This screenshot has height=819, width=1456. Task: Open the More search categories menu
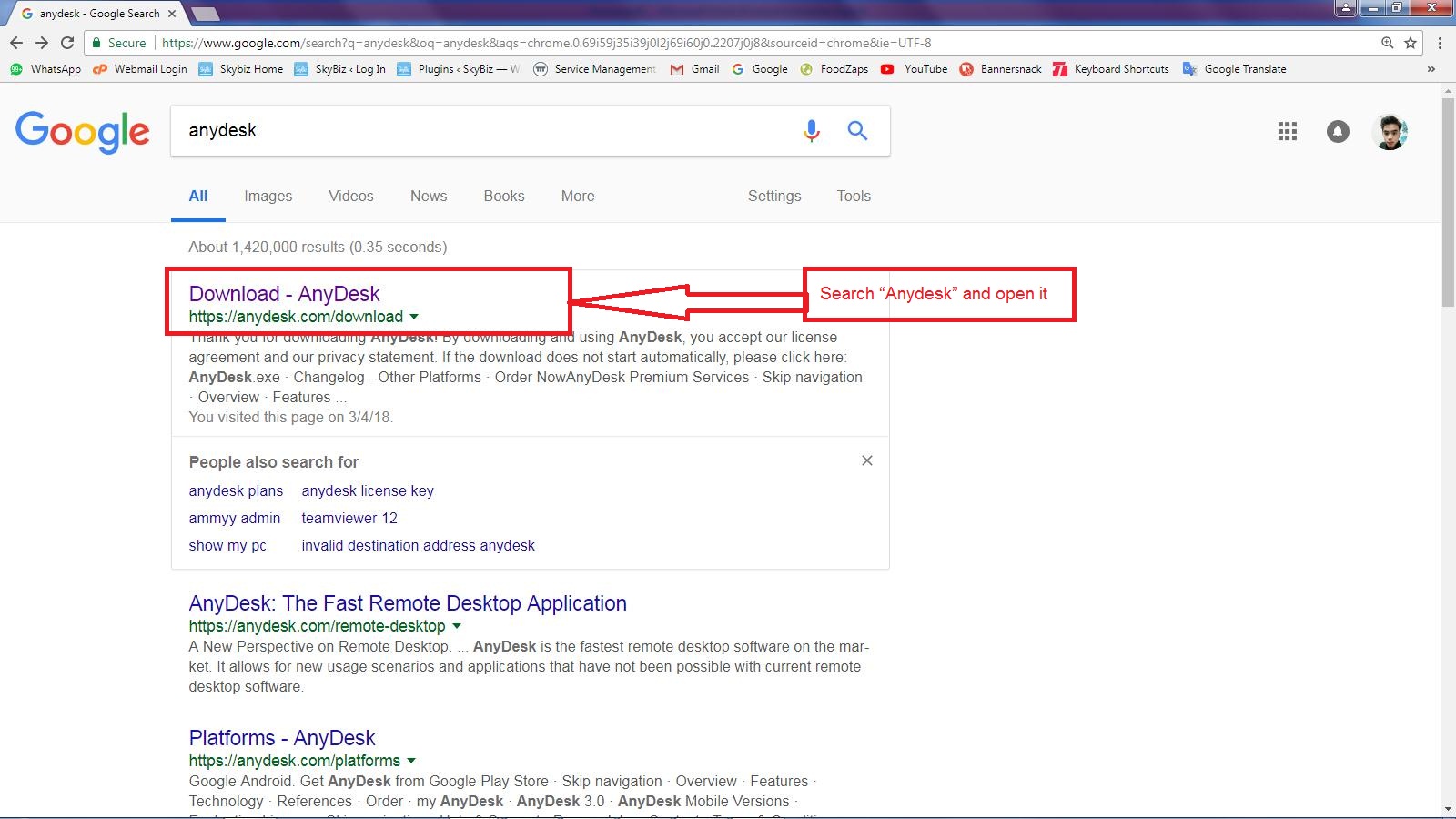coord(578,197)
